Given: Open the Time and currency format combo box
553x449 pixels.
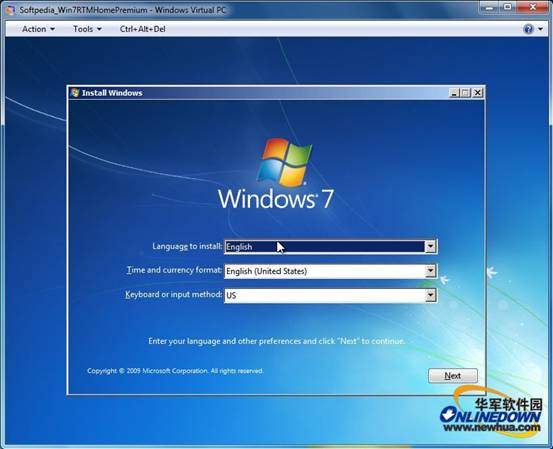Looking at the screenshot, I should point(330,271).
